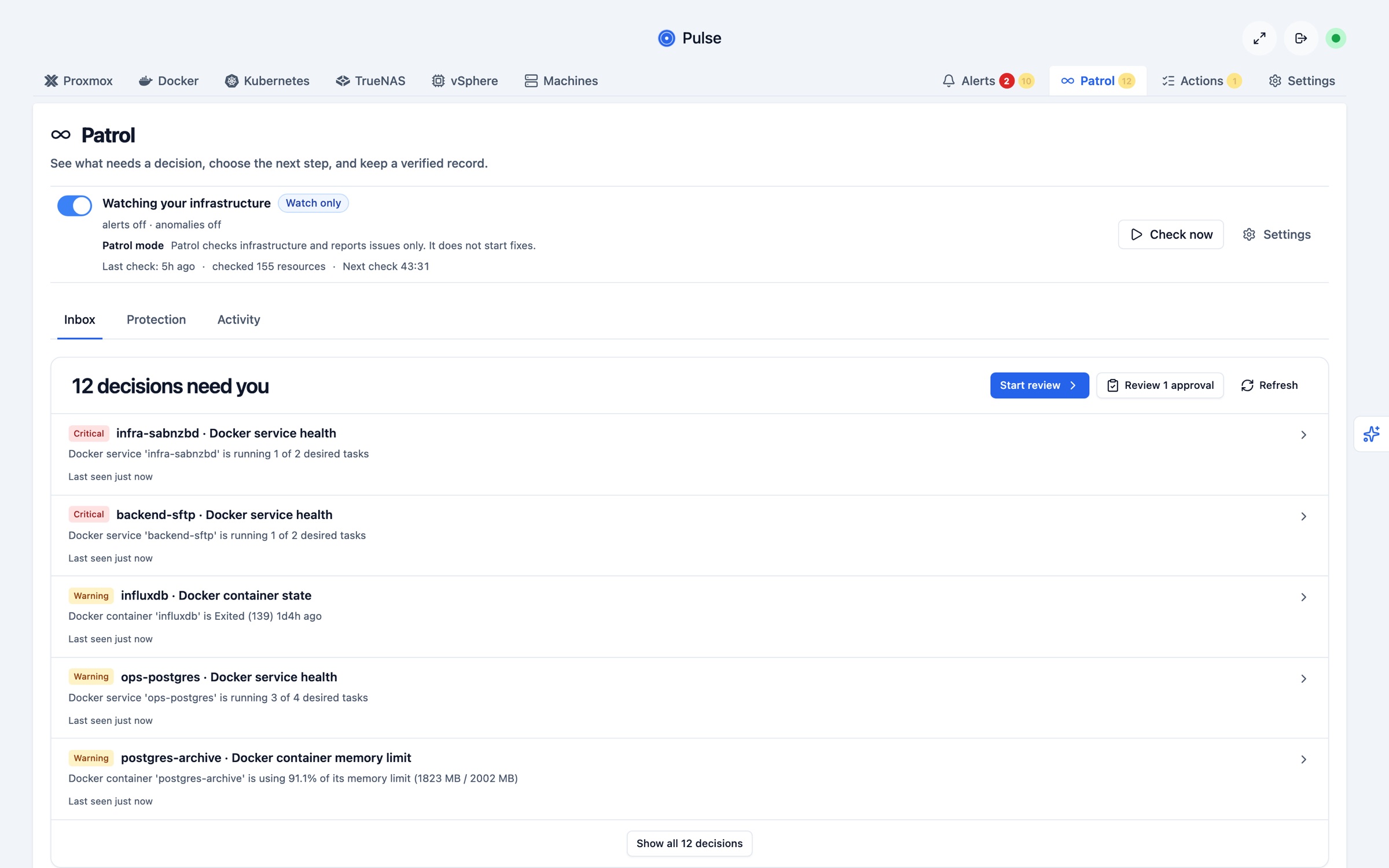Expand infra-sabnzbd decision chevron

(1303, 435)
